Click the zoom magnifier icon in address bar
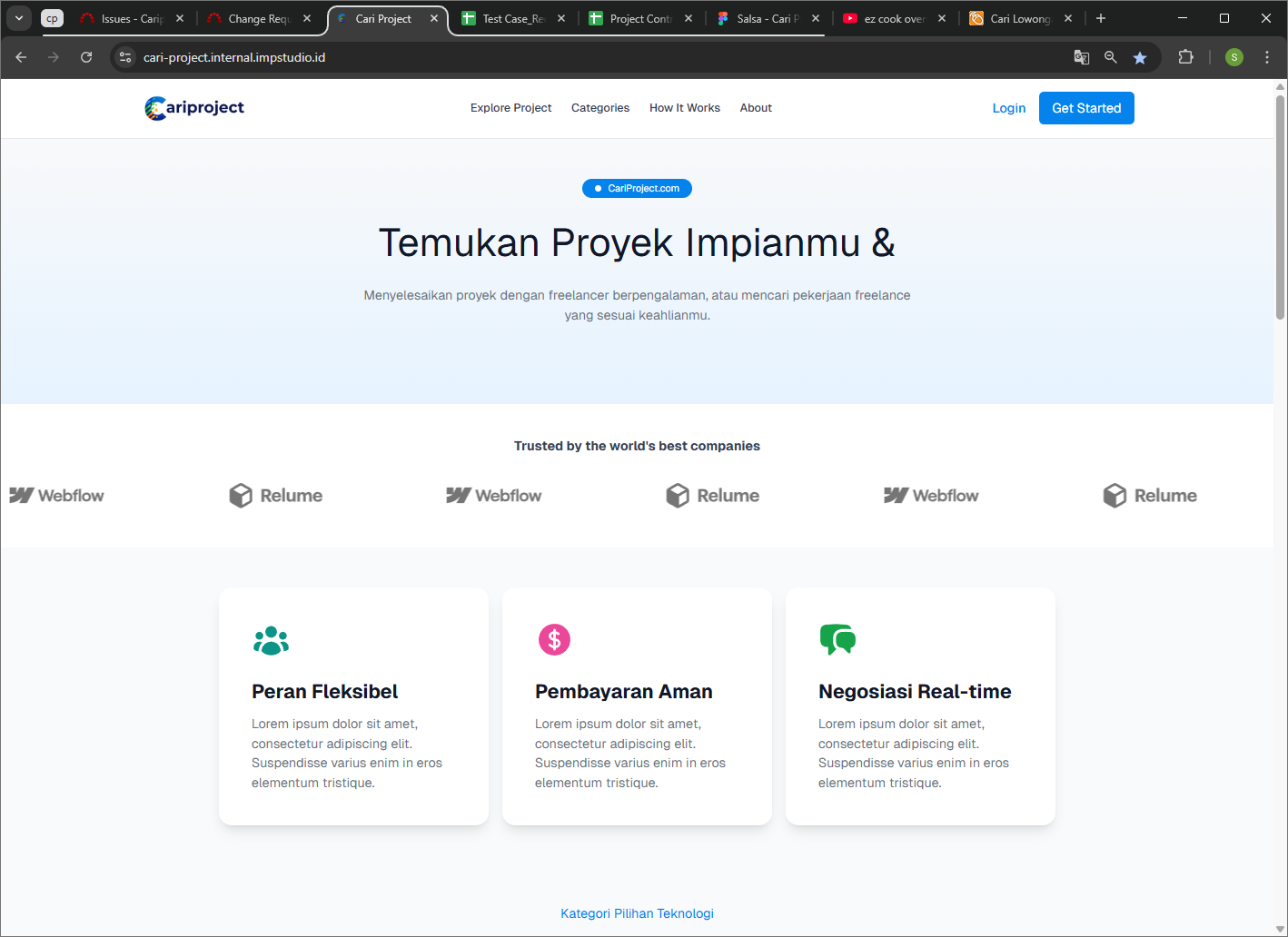 (x=1110, y=57)
